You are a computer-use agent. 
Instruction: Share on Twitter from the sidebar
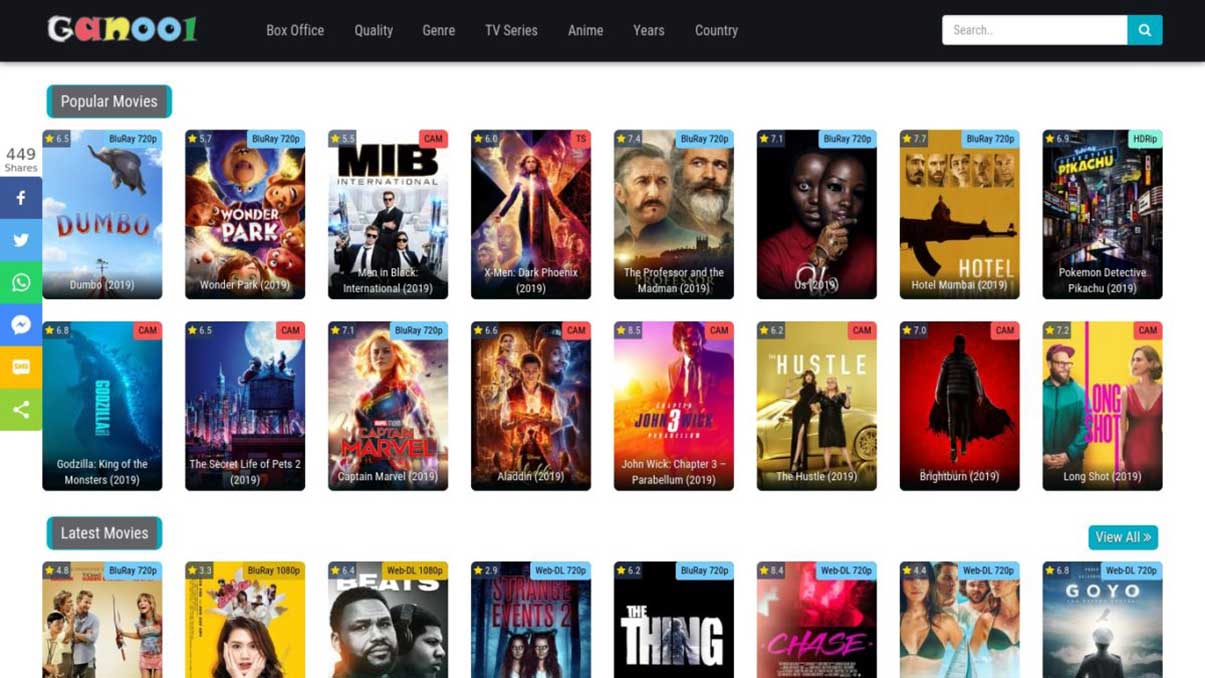pos(21,240)
